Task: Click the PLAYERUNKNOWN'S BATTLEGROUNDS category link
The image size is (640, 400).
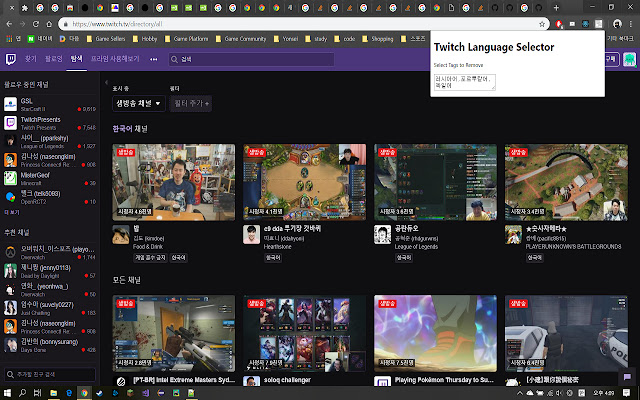Action: (573, 247)
